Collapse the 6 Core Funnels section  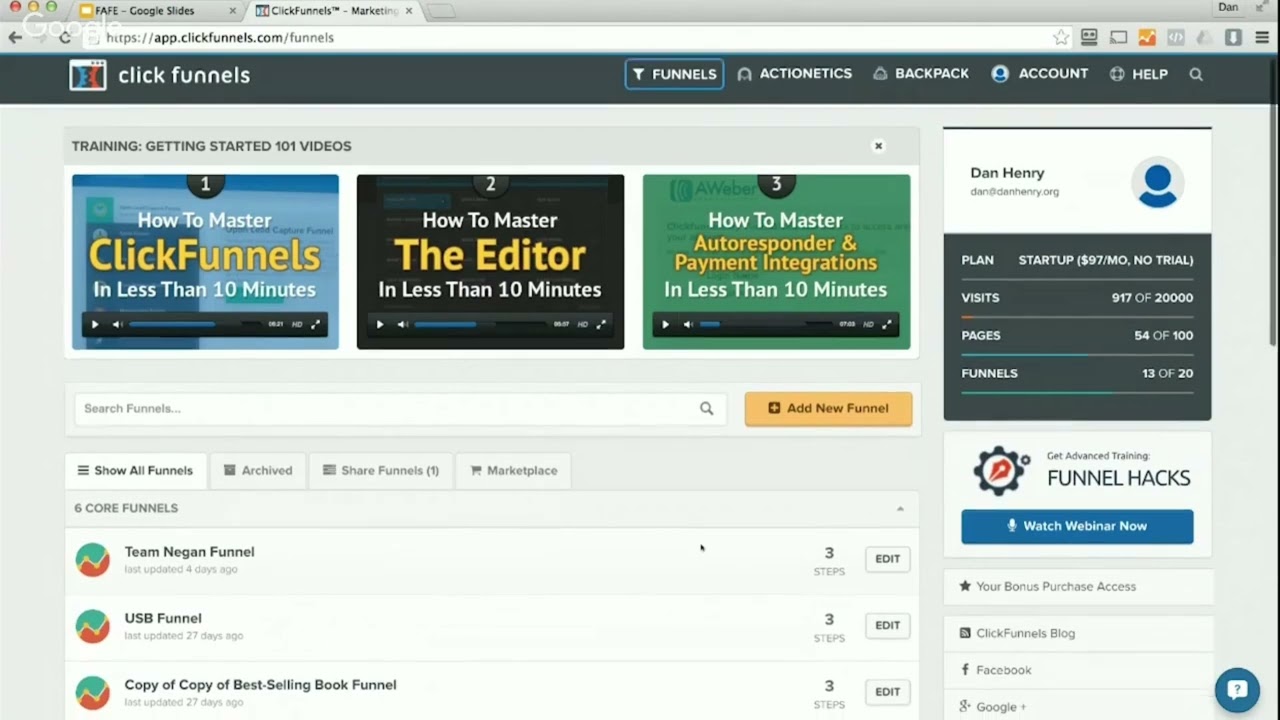[900, 509]
